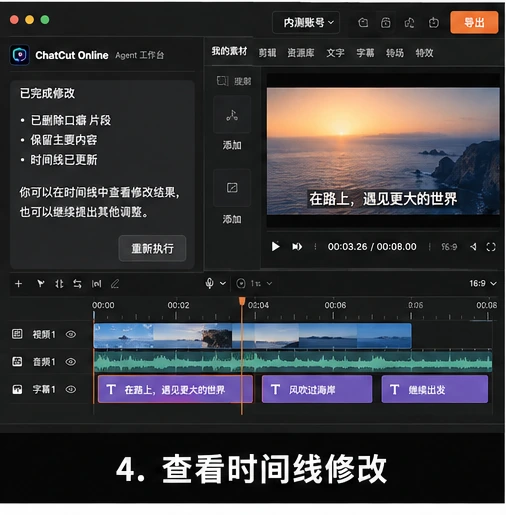
Task: Play the preview video
Action: [275, 247]
